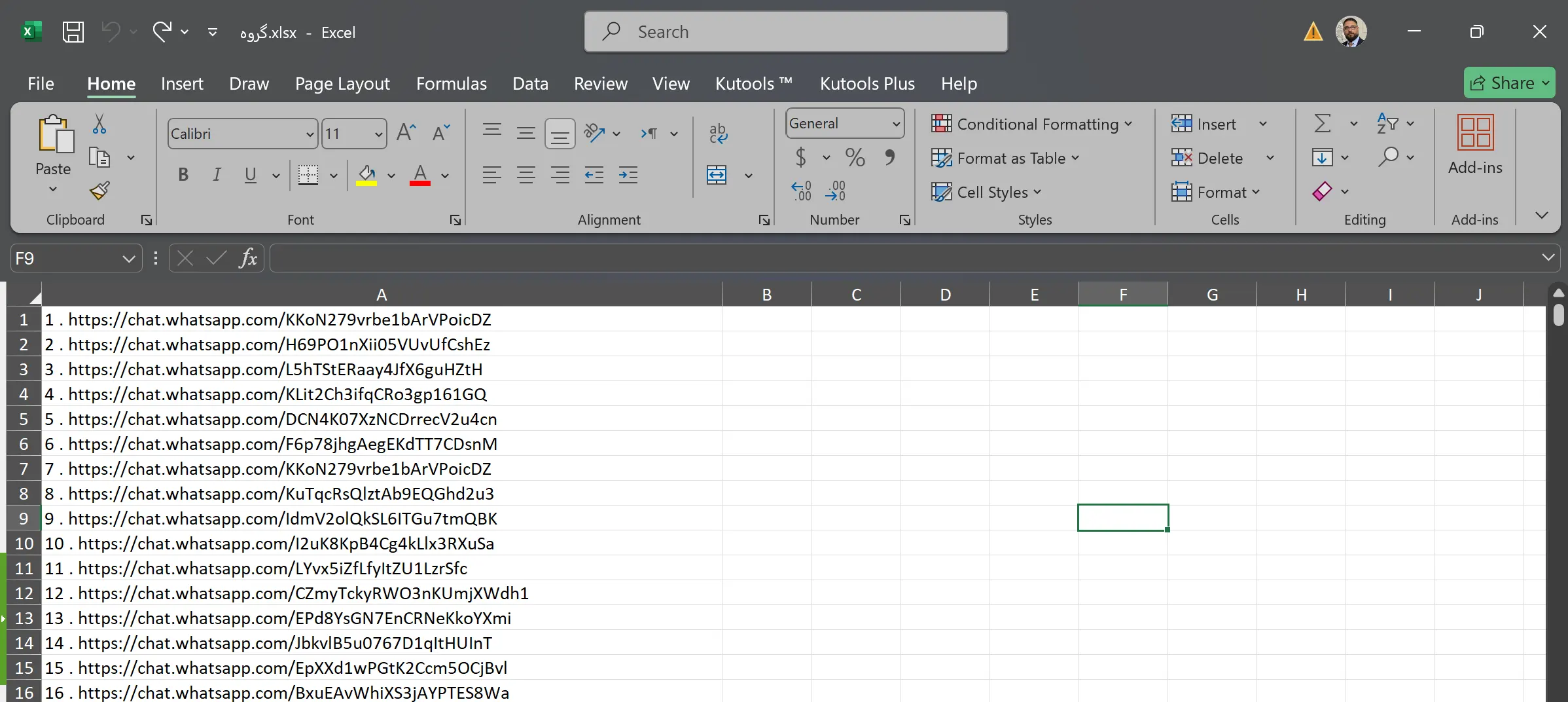Image resolution: width=1568 pixels, height=702 pixels.
Task: Open Conditional Formatting dropdown
Action: tap(1031, 124)
